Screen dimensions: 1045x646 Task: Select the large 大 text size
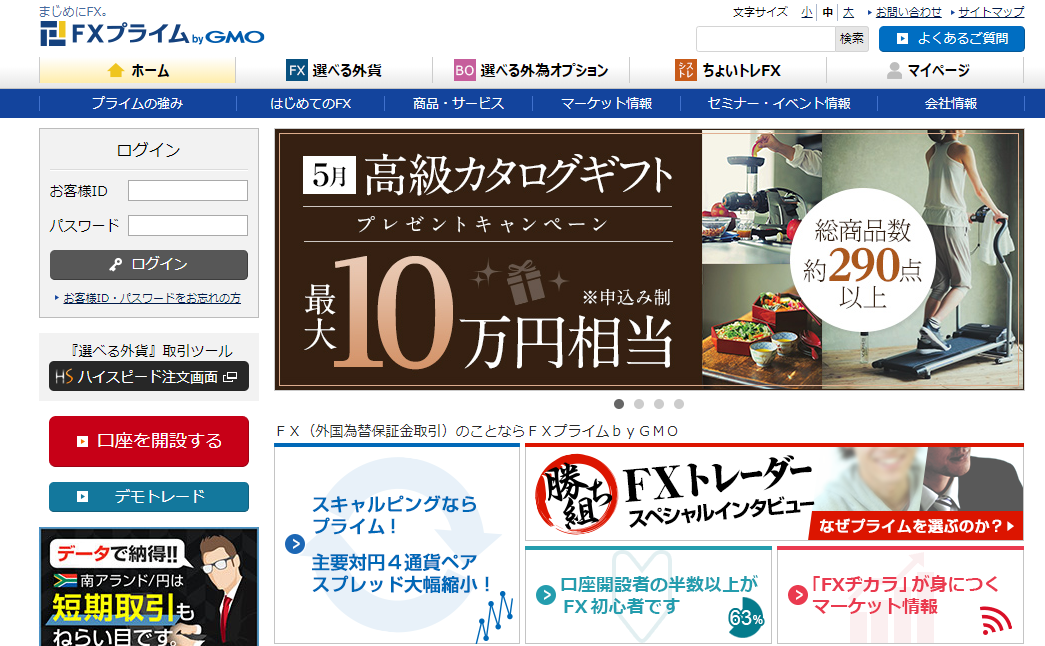coord(848,12)
